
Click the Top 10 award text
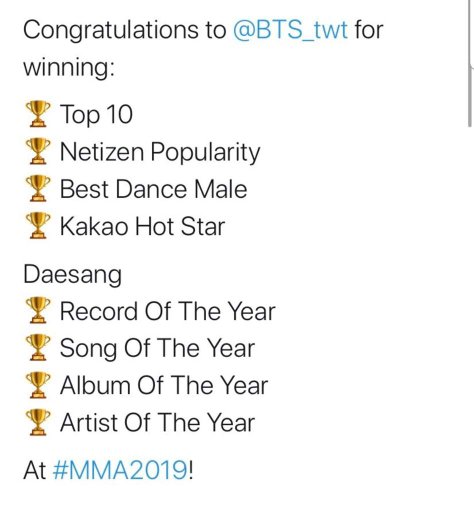point(96,114)
